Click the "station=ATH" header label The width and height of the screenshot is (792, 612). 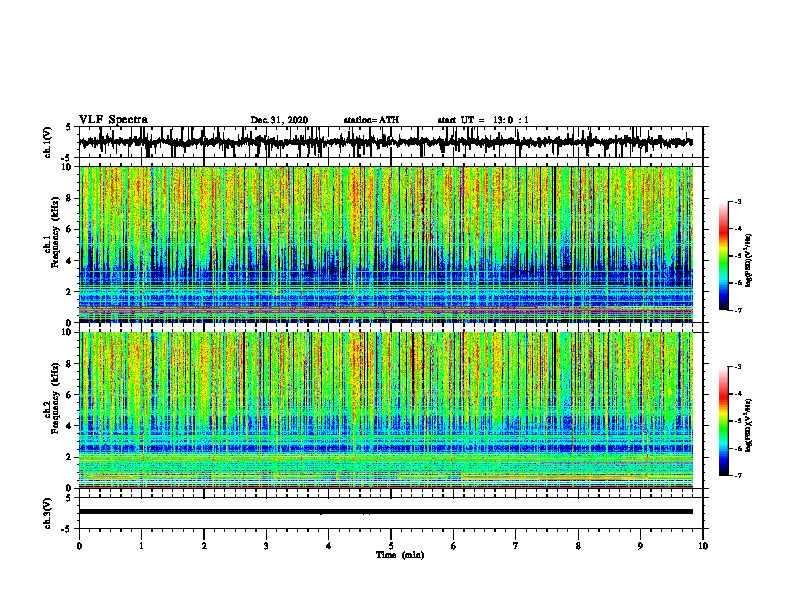[371, 120]
